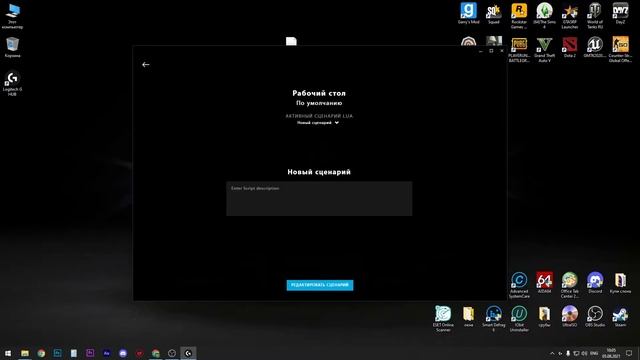Image resolution: width=640 pixels, height=360 pixels.
Task: Open Advanced SystemCare shortcut
Action: coord(519,284)
